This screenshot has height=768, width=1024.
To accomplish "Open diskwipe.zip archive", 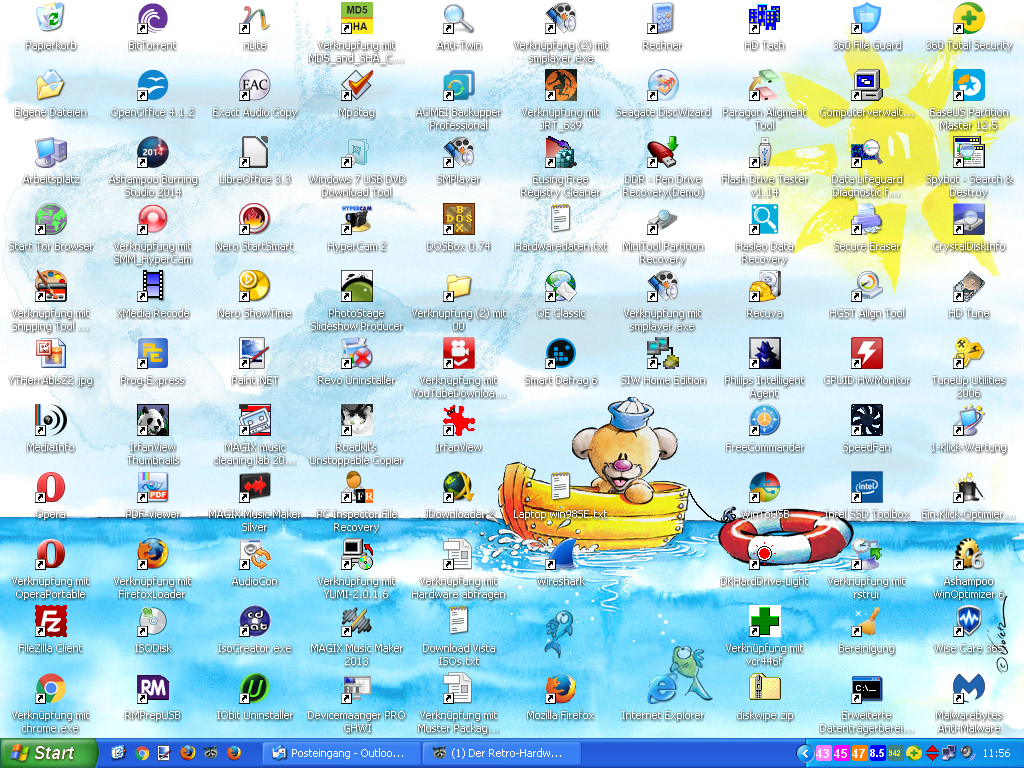I will (x=764, y=688).
